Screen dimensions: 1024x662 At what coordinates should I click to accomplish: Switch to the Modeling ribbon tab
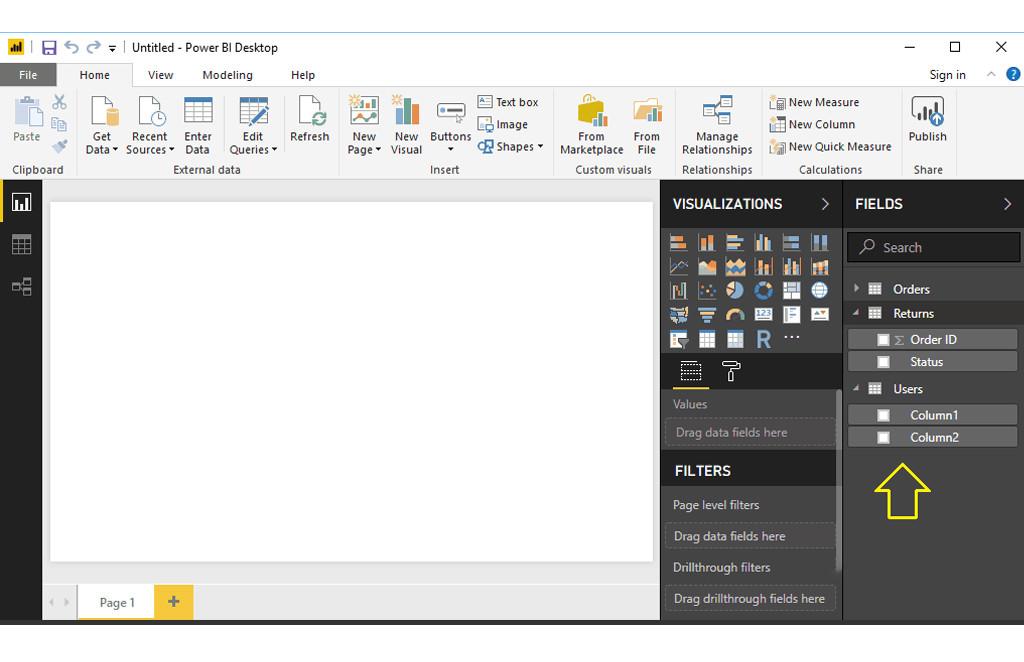227,75
